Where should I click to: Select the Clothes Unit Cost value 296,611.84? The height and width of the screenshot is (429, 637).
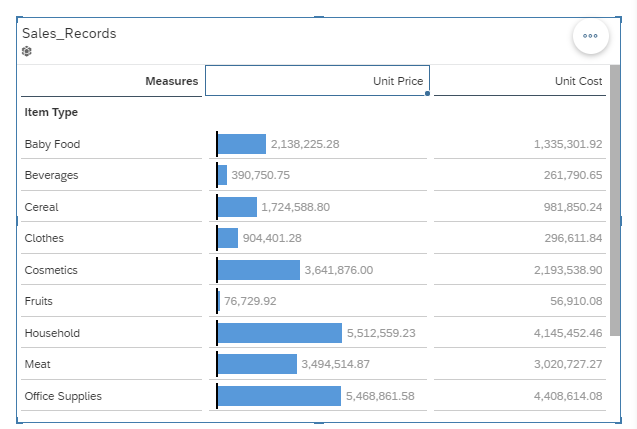pyautogui.click(x=568, y=239)
